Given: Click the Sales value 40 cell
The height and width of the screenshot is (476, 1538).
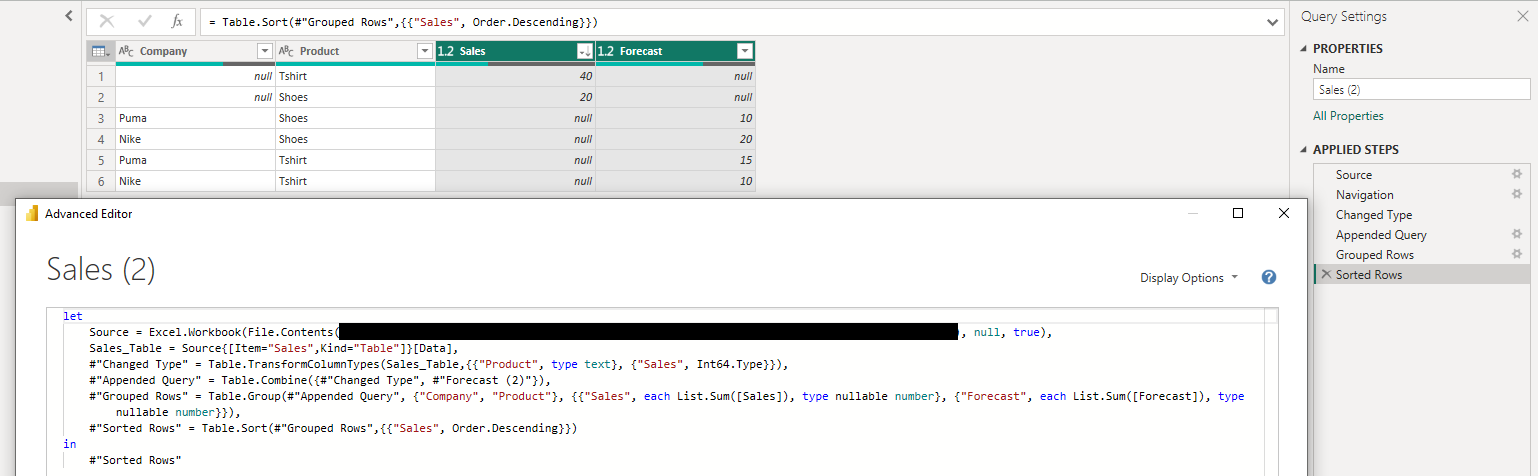Looking at the screenshot, I should (515, 76).
